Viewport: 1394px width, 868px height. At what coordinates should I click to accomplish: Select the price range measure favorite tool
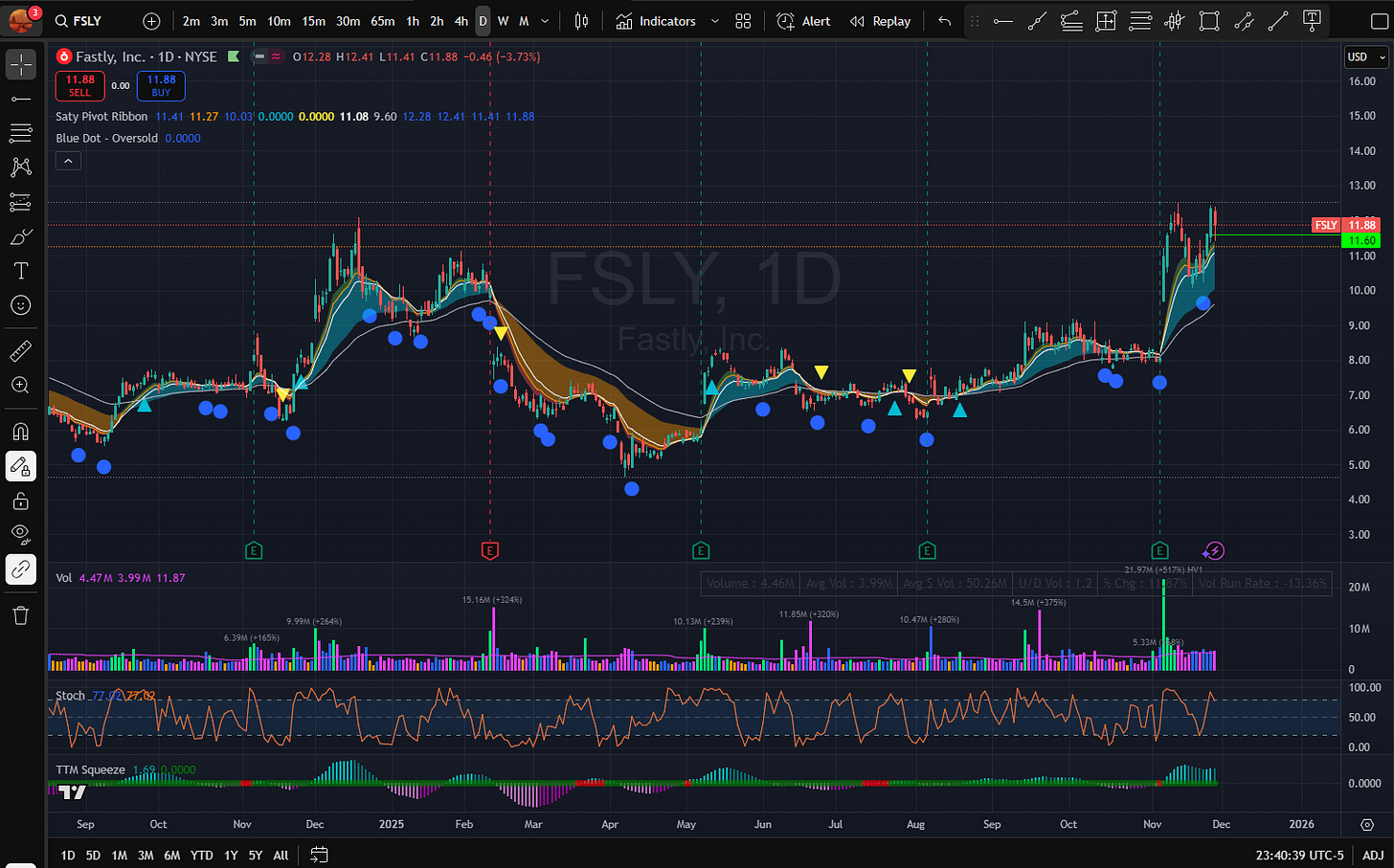tap(1106, 21)
